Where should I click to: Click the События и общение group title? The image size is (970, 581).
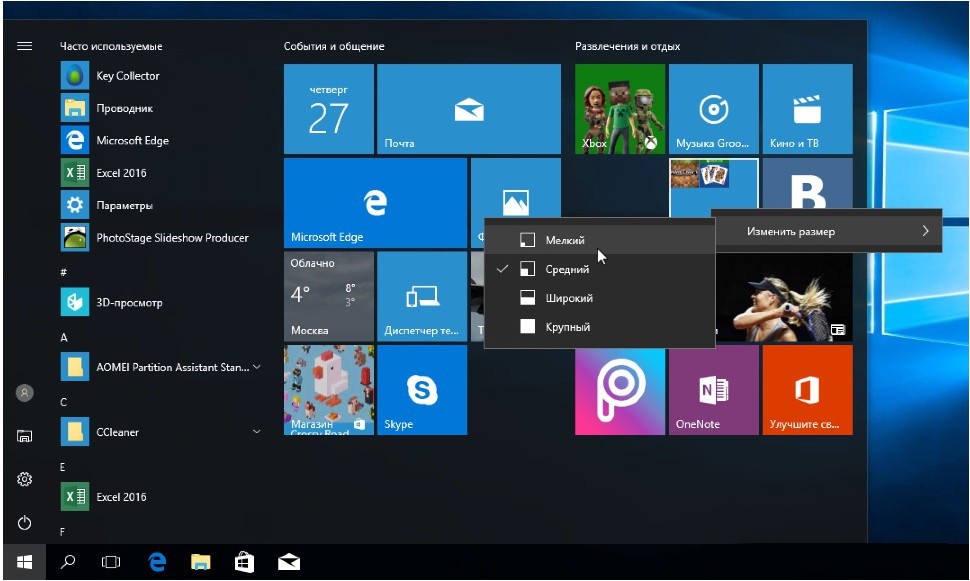[x=334, y=46]
